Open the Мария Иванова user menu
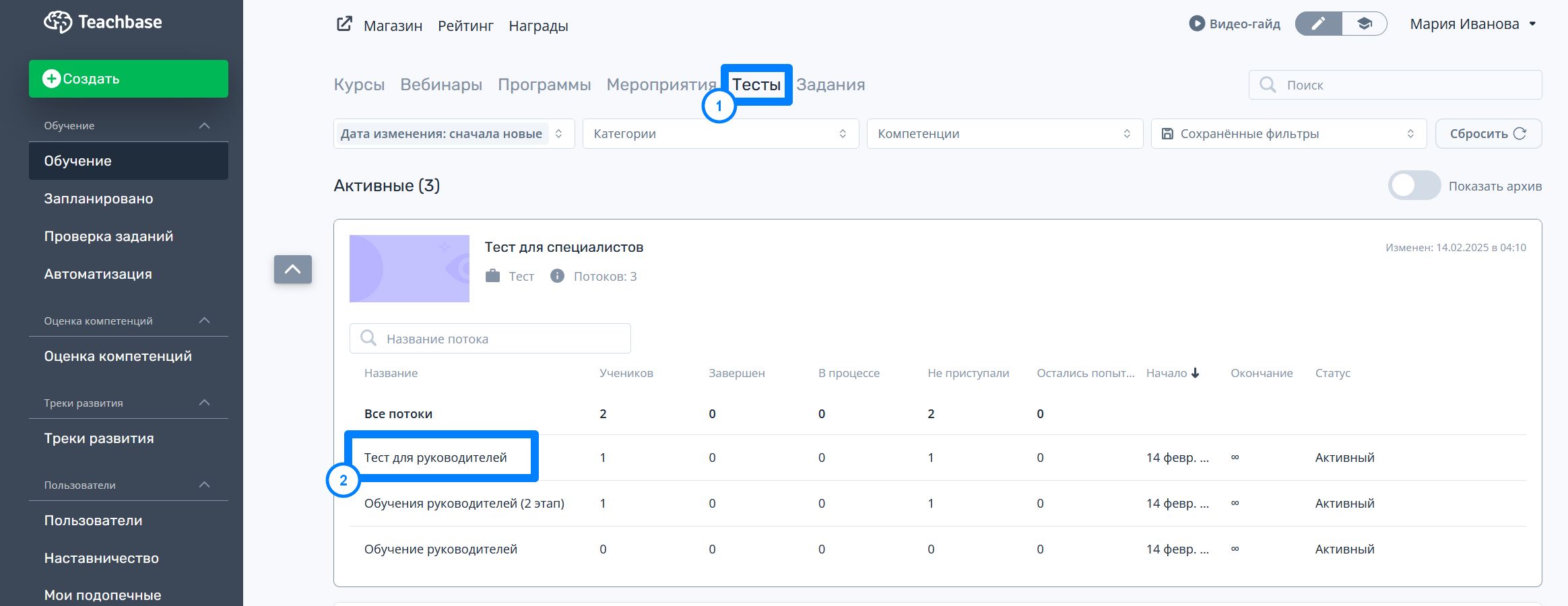The image size is (1568, 606). click(1472, 24)
